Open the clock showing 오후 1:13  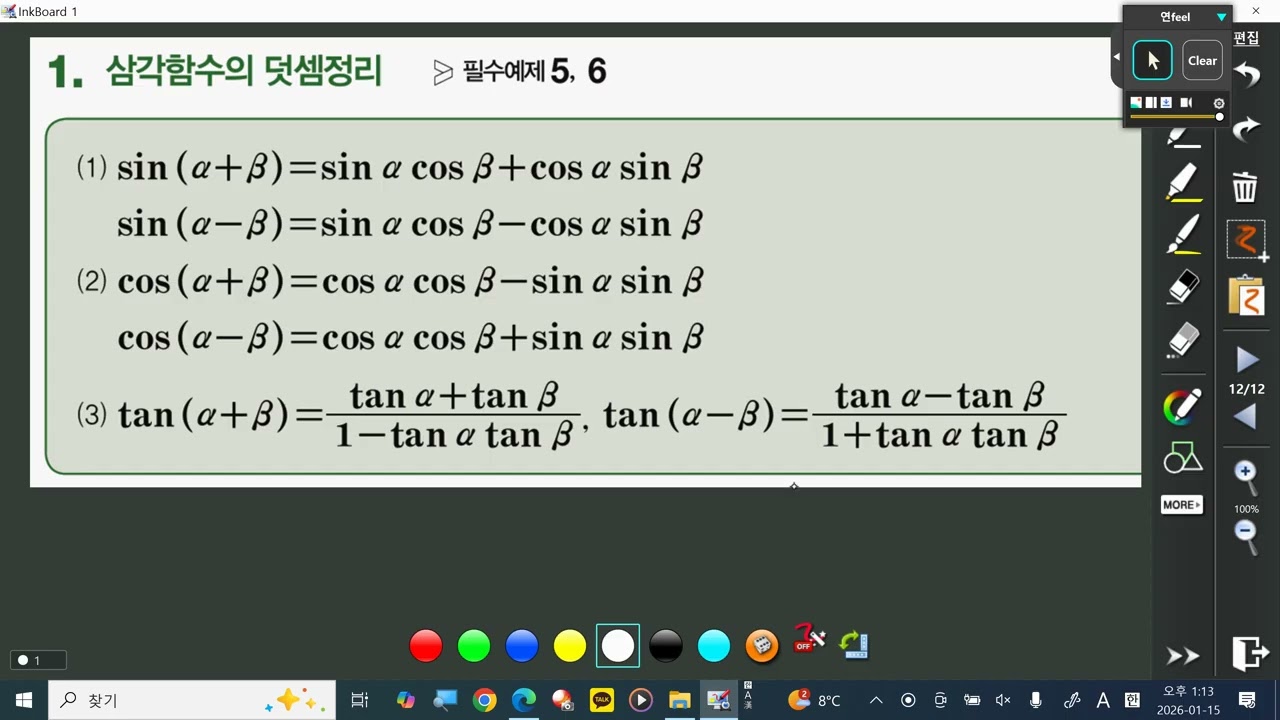[1188, 700]
